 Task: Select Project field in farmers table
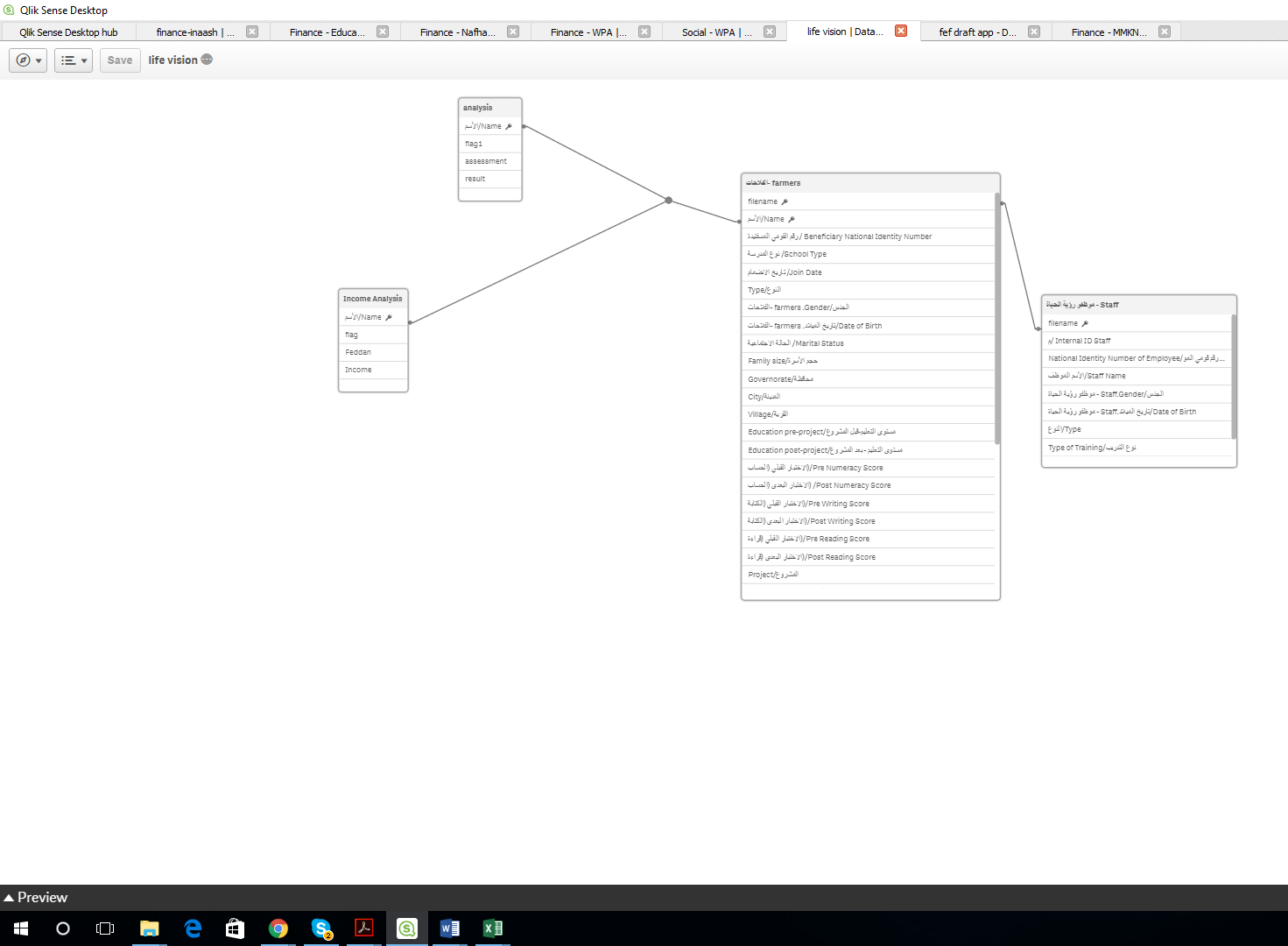point(869,575)
